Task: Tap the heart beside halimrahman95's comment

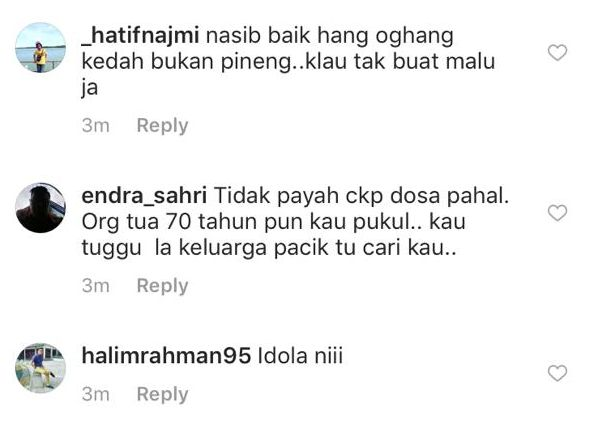Action: click(557, 373)
